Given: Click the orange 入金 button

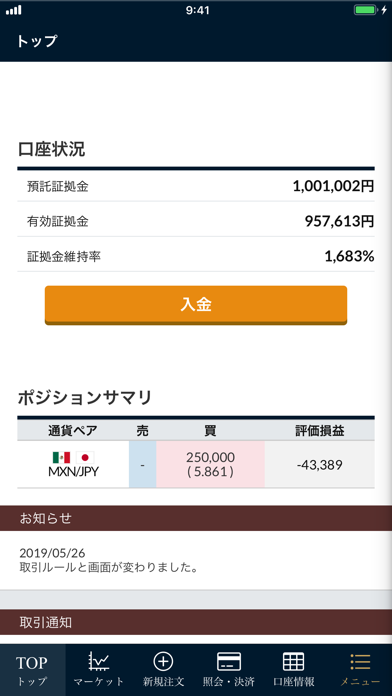Looking at the screenshot, I should [196, 305].
